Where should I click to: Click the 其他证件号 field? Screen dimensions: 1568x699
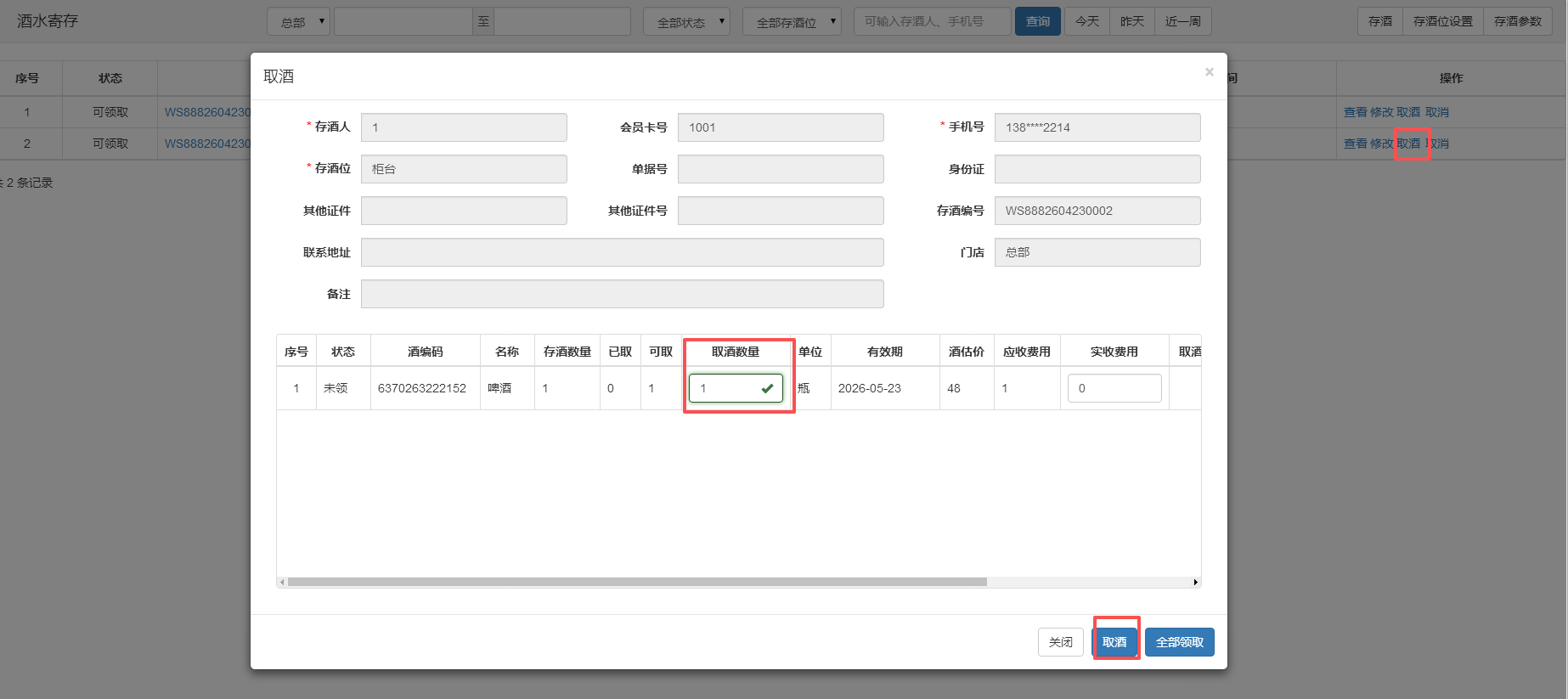coord(781,211)
